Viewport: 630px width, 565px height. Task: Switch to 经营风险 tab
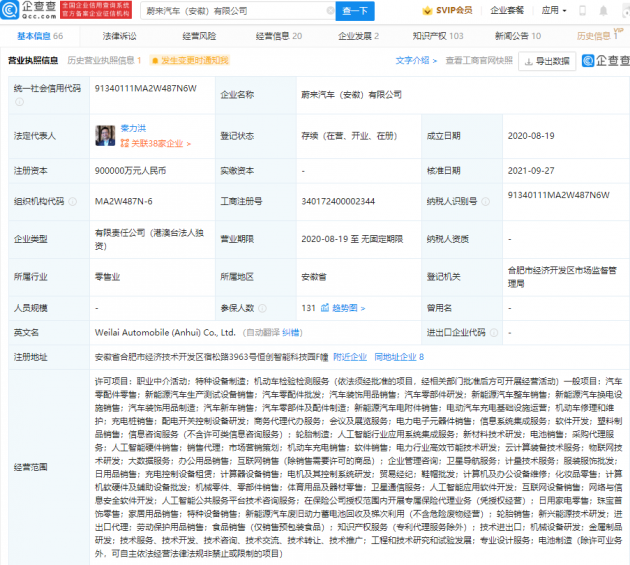pos(199,36)
